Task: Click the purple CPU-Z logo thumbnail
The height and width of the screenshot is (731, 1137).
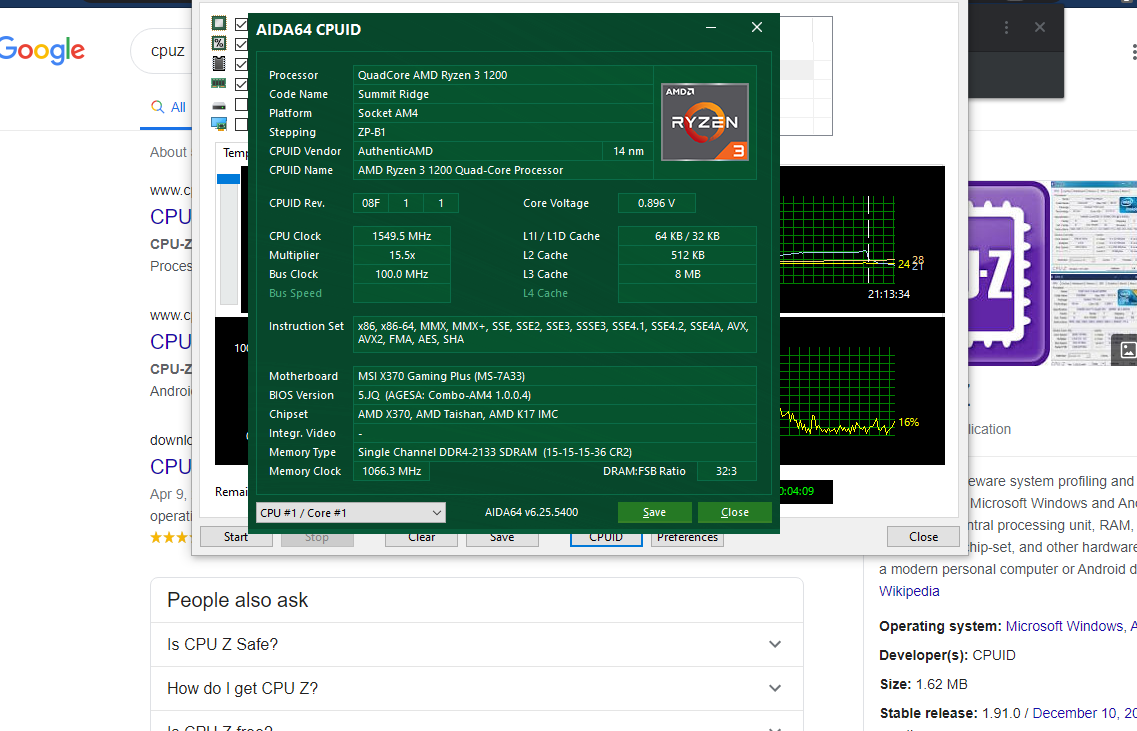Action: click(1008, 273)
